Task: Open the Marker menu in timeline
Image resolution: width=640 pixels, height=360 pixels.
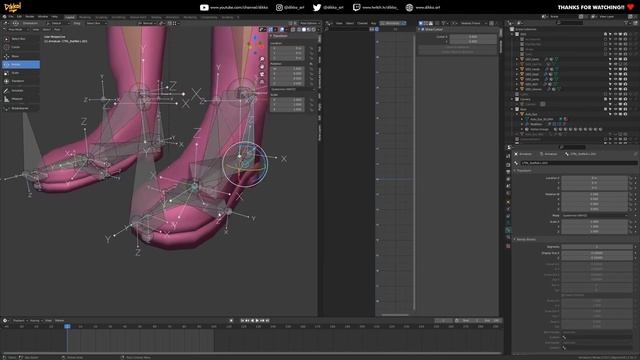Action: (60, 321)
